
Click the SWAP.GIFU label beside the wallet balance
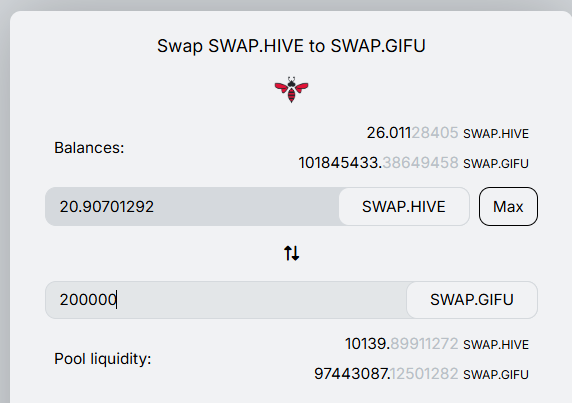pos(496,164)
